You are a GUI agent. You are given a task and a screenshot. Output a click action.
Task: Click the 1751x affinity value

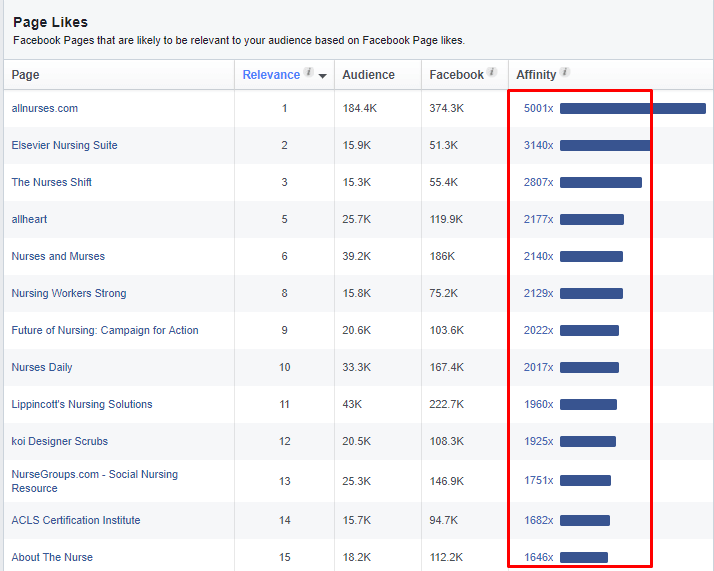[539, 480]
